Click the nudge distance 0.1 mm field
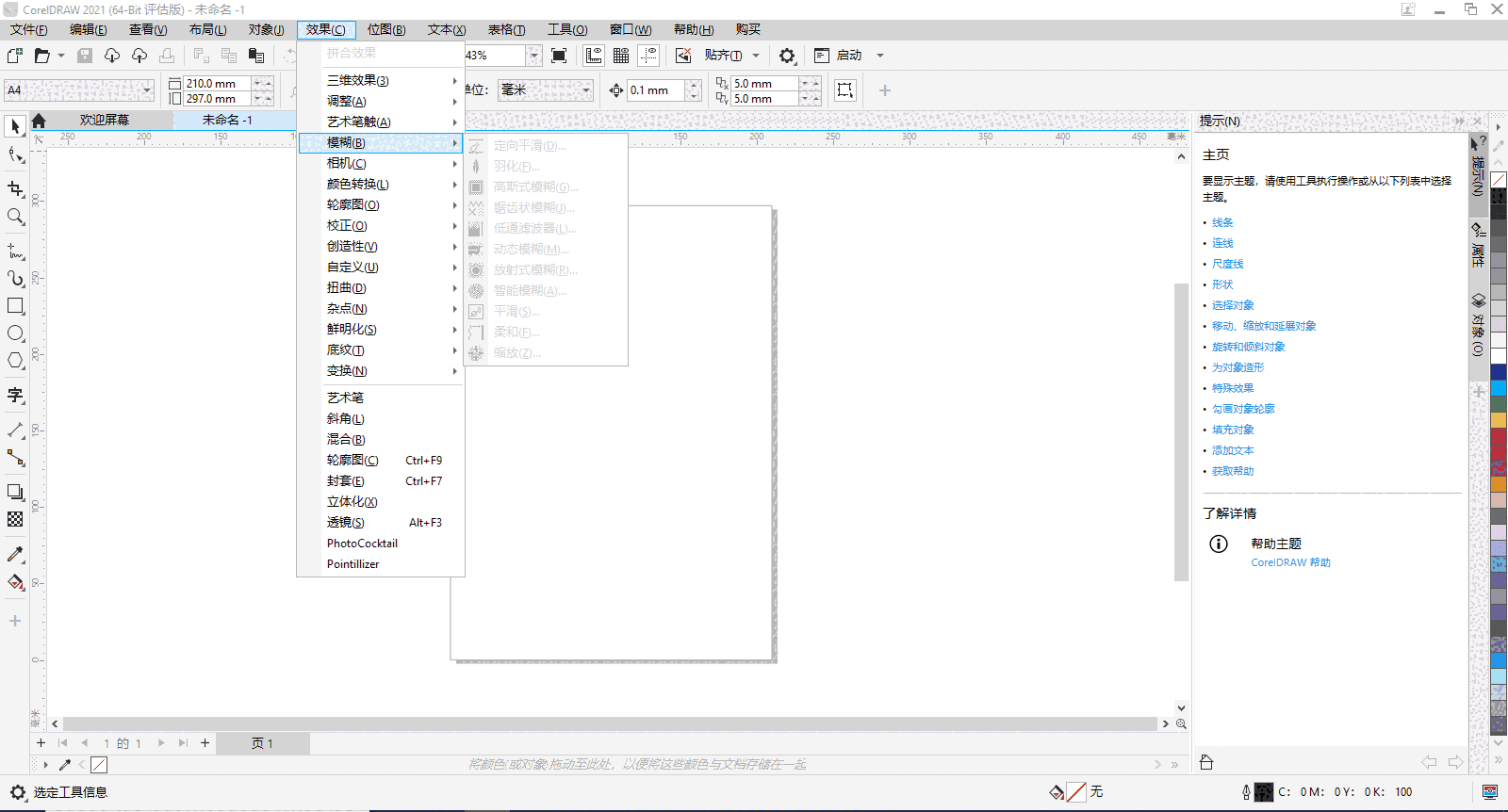This screenshot has height=812, width=1508. tap(656, 90)
